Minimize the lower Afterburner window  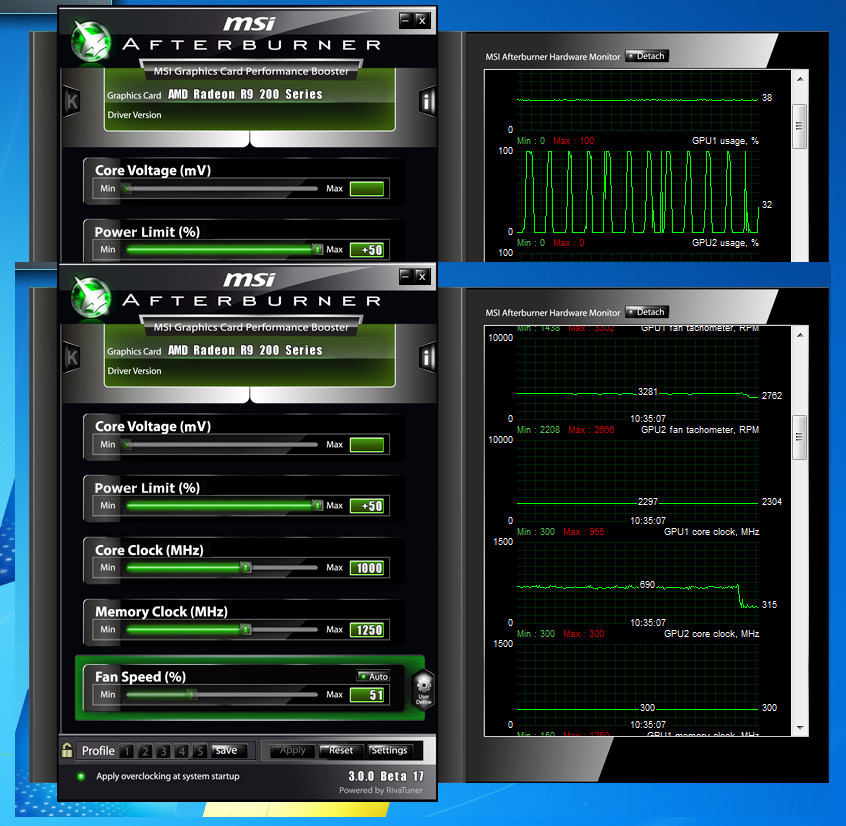[x=406, y=276]
